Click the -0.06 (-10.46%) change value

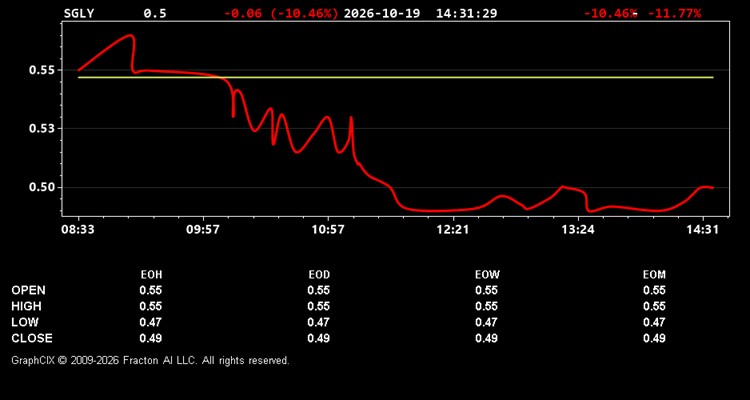point(281,13)
